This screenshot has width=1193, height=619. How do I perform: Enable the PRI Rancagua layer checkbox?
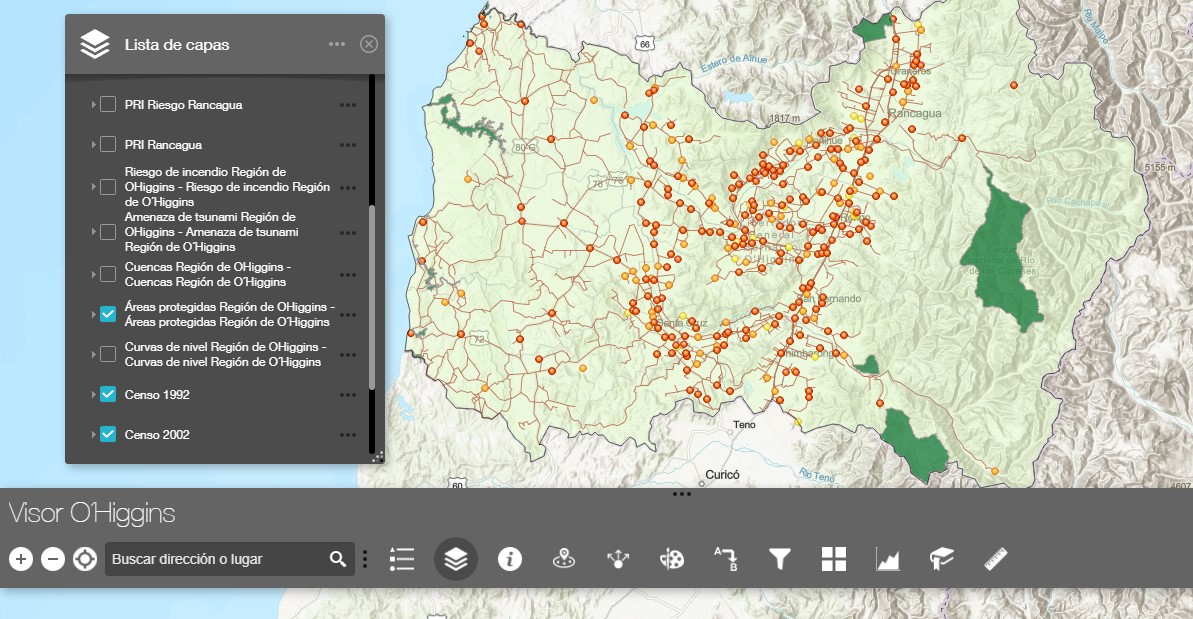(108, 145)
